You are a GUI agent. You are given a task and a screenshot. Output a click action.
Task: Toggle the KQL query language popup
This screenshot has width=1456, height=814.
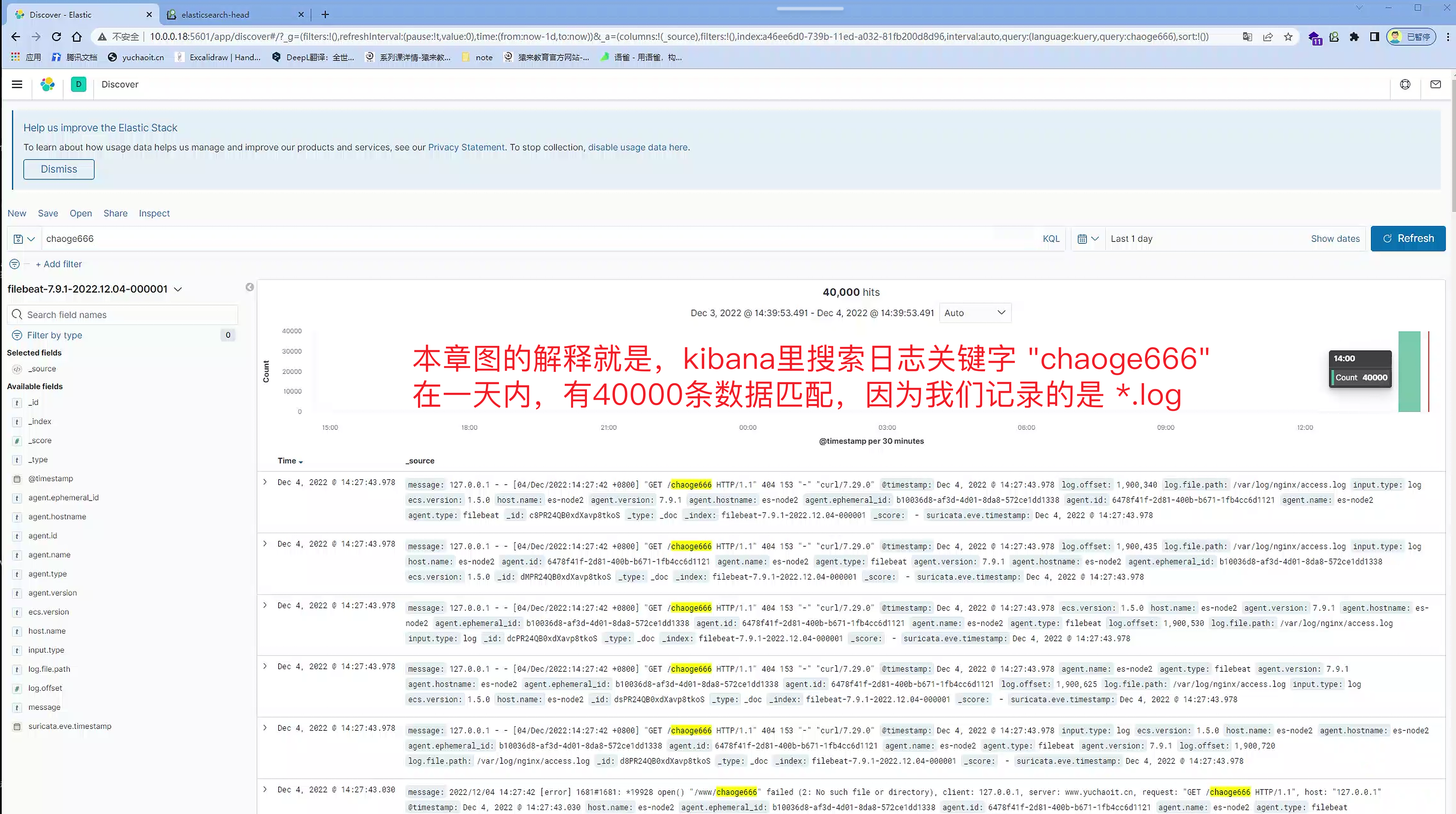(1051, 239)
